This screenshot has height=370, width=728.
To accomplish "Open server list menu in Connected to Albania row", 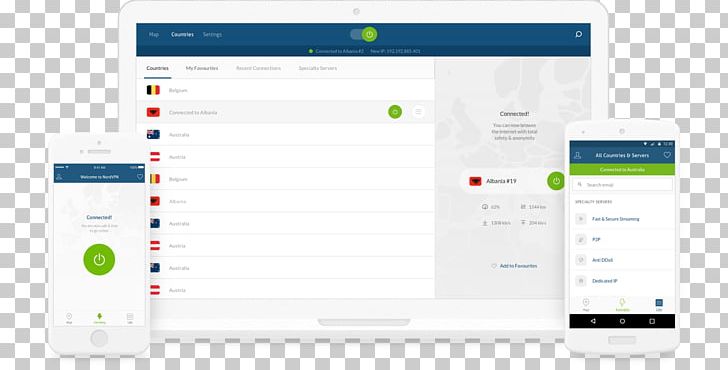I will click(418, 112).
